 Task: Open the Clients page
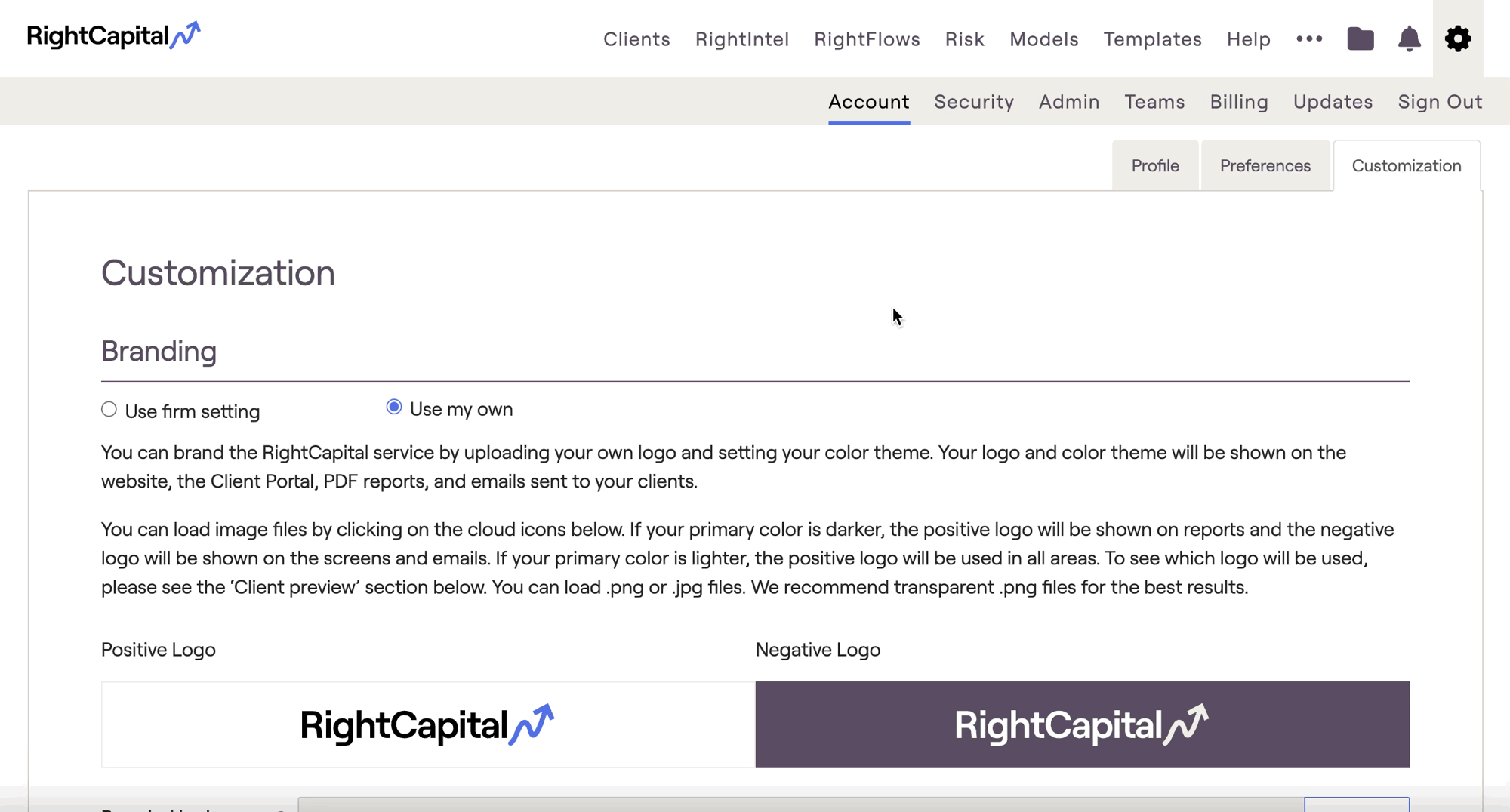tap(636, 39)
